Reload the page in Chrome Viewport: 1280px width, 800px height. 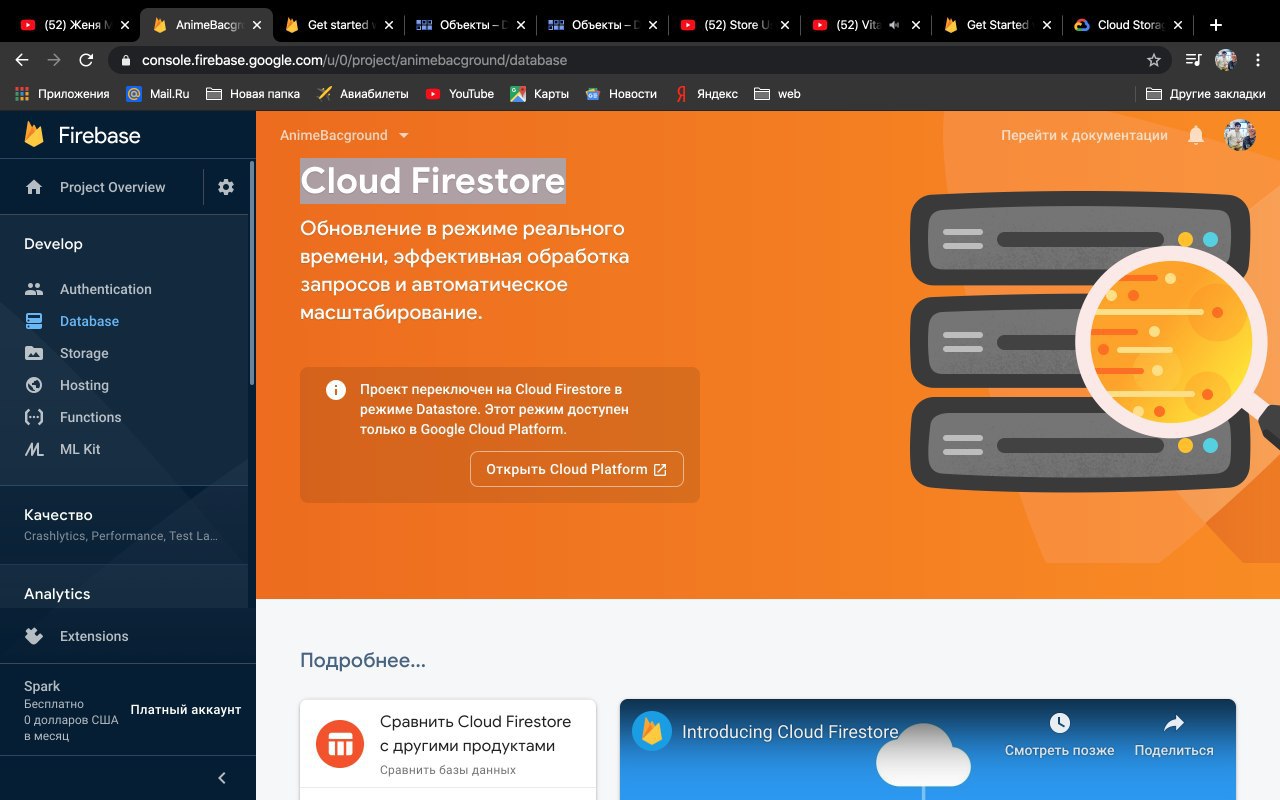pos(86,60)
